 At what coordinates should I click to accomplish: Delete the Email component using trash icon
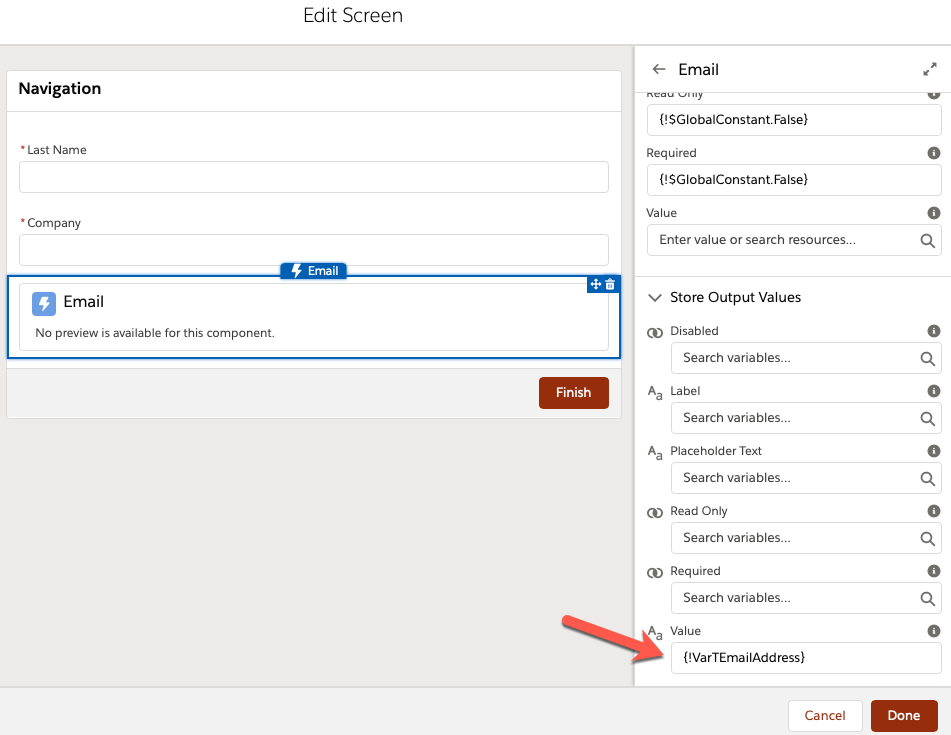[610, 285]
